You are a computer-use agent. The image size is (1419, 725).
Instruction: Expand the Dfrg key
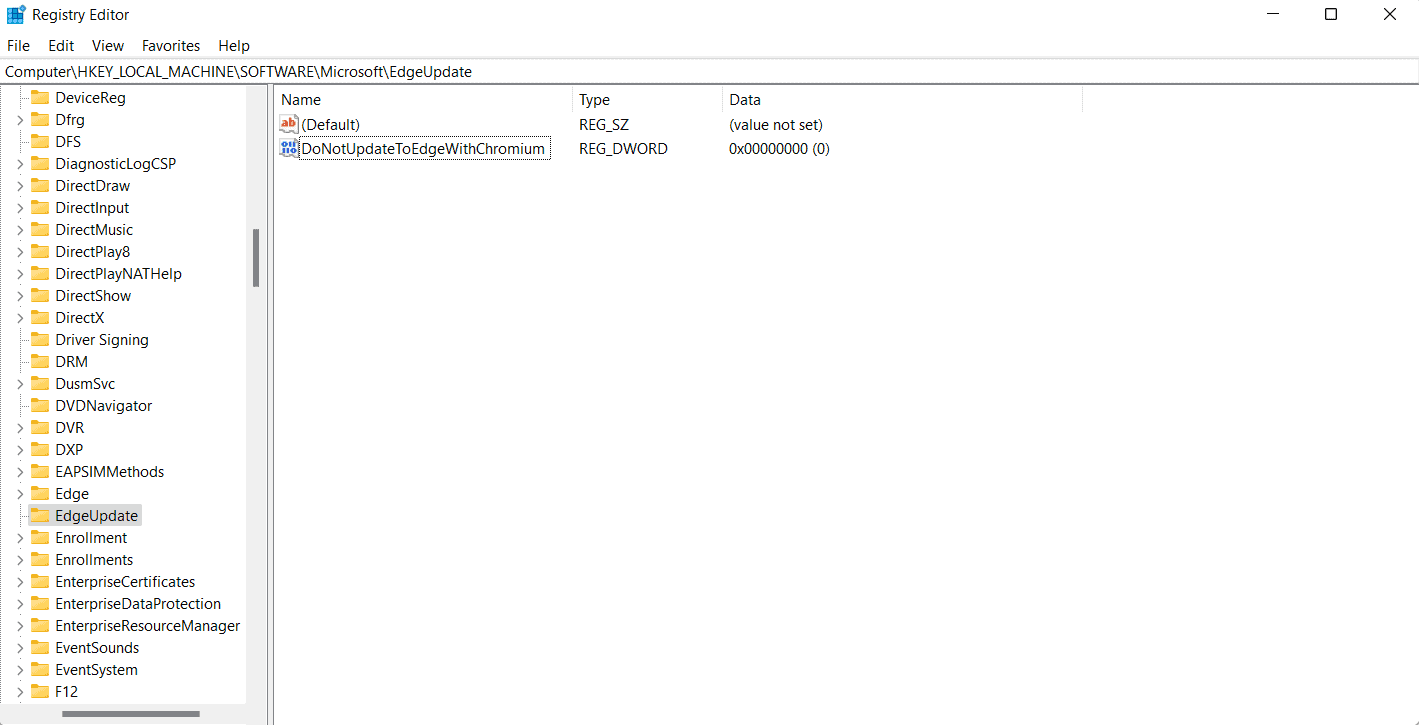[19, 120]
